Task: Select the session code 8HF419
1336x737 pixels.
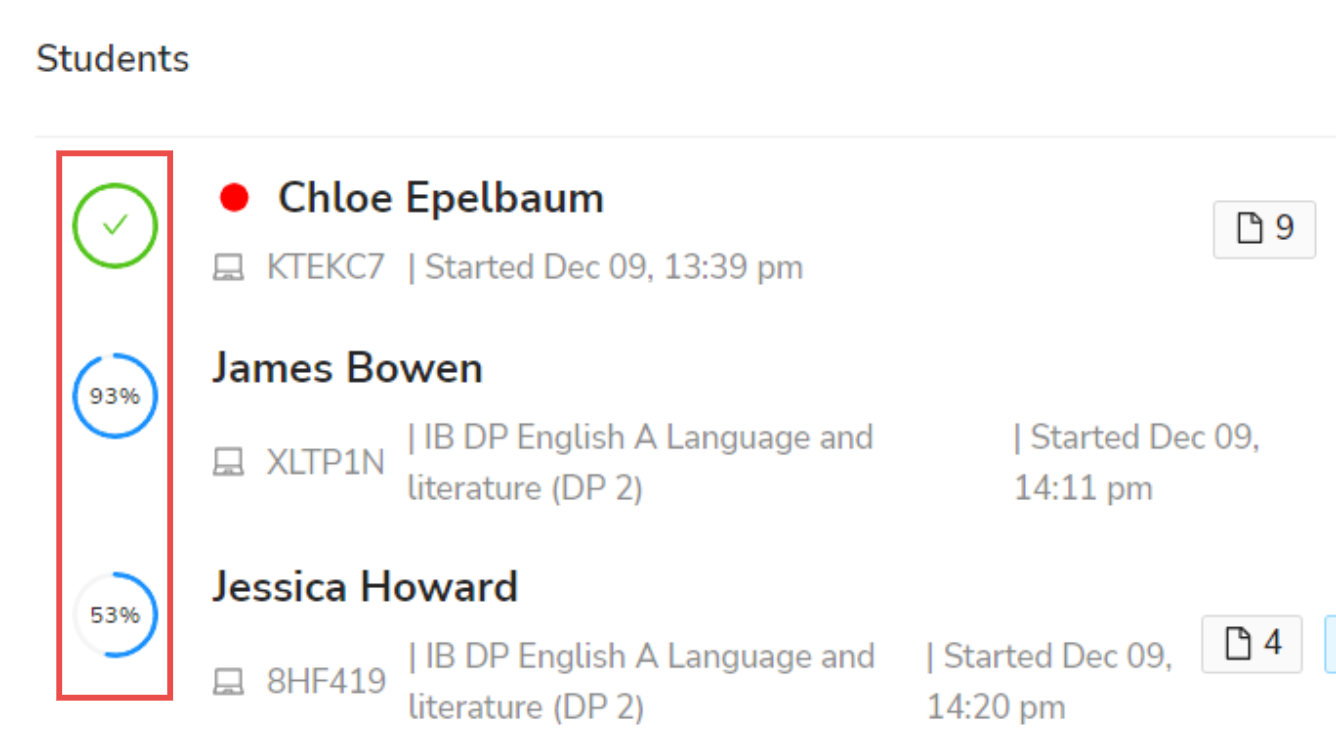Action: [326, 682]
